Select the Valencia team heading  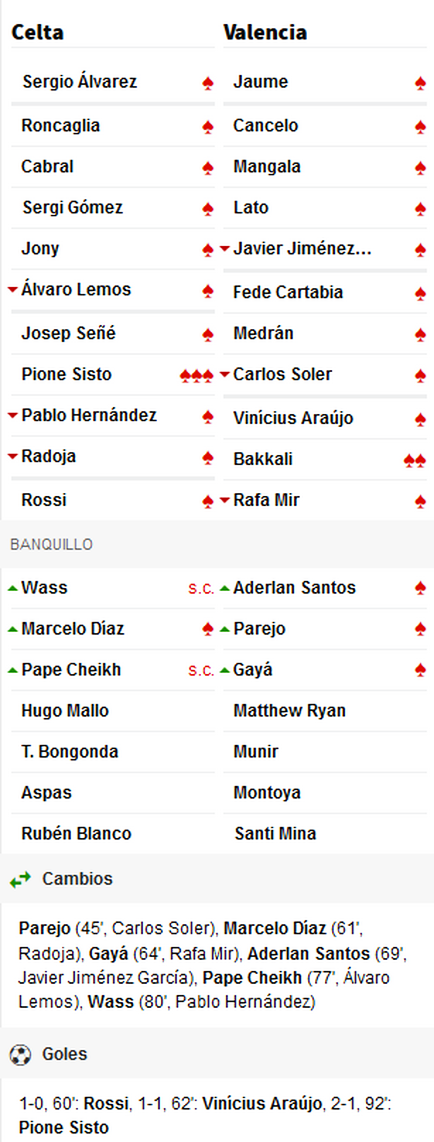coord(265,33)
